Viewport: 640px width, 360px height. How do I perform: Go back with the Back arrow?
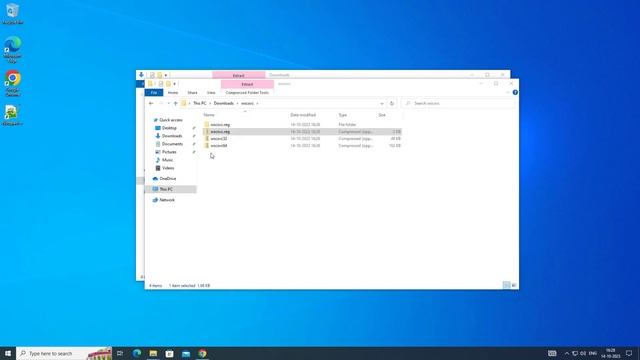(151, 104)
